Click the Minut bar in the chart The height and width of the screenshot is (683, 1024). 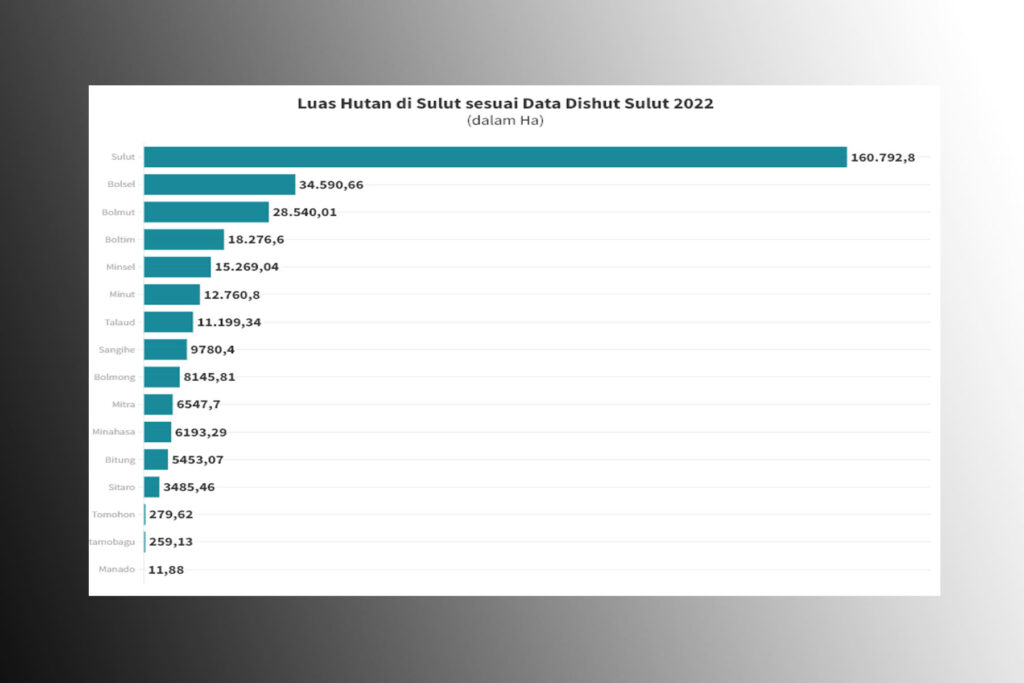[172, 294]
